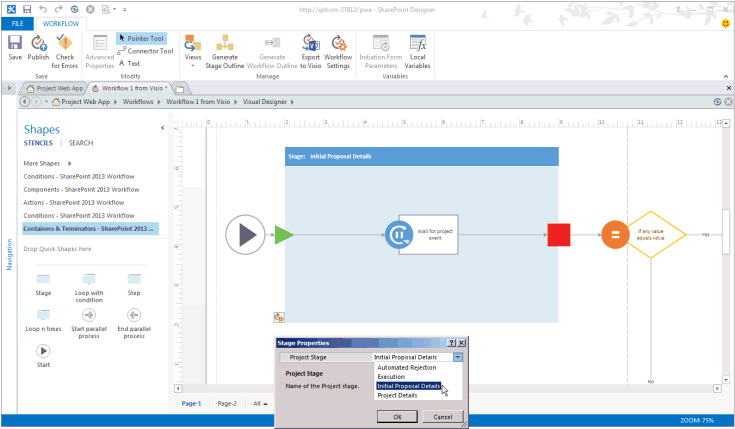The width and height of the screenshot is (735, 429).
Task: Open Local Variables
Action: (x=417, y=52)
